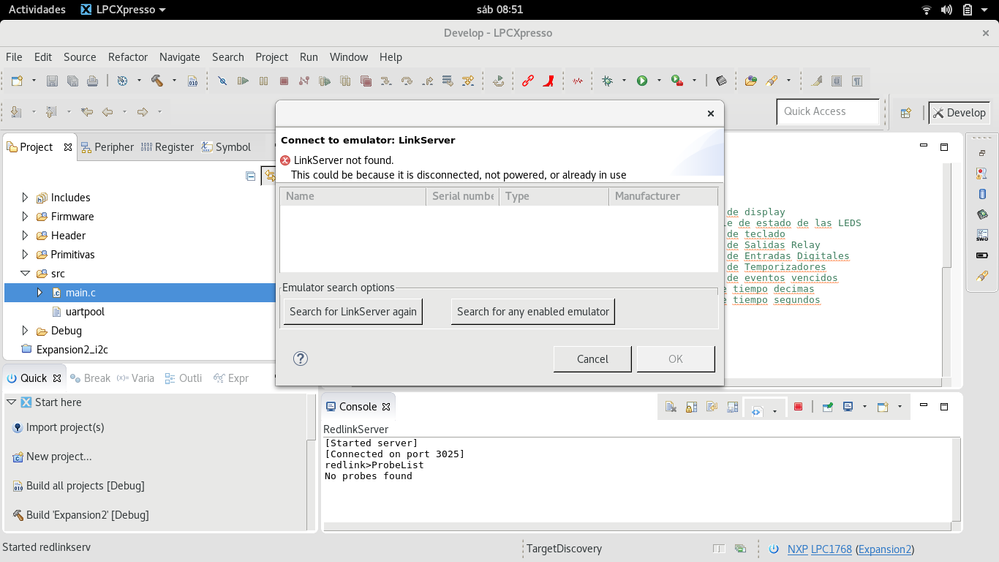Viewport: 999px width, 562px height.
Task: Click the red Terminate icon in main toolbar
Action: tap(284, 81)
